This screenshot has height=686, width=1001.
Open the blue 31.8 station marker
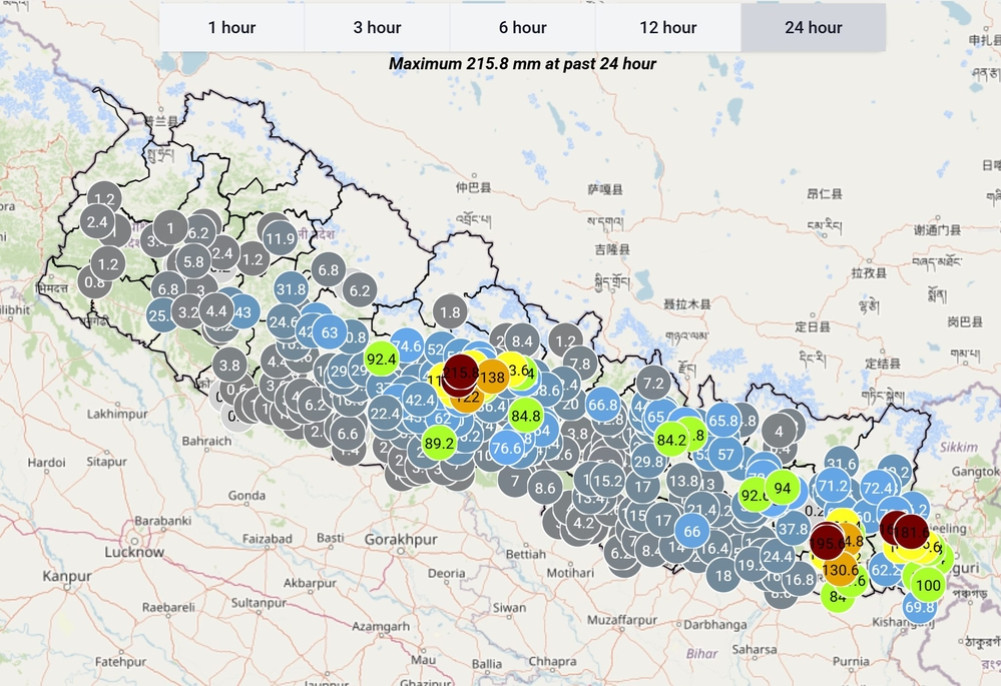291,290
